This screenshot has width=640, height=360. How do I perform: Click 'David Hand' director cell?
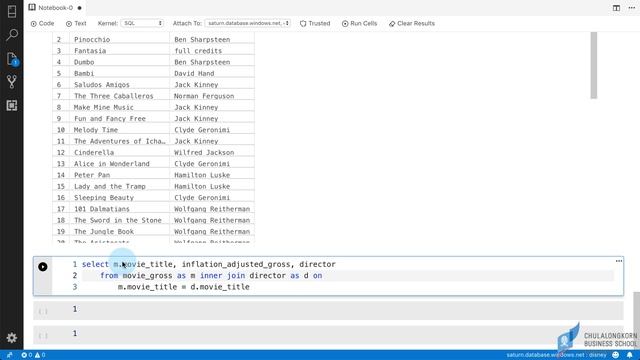coord(194,73)
